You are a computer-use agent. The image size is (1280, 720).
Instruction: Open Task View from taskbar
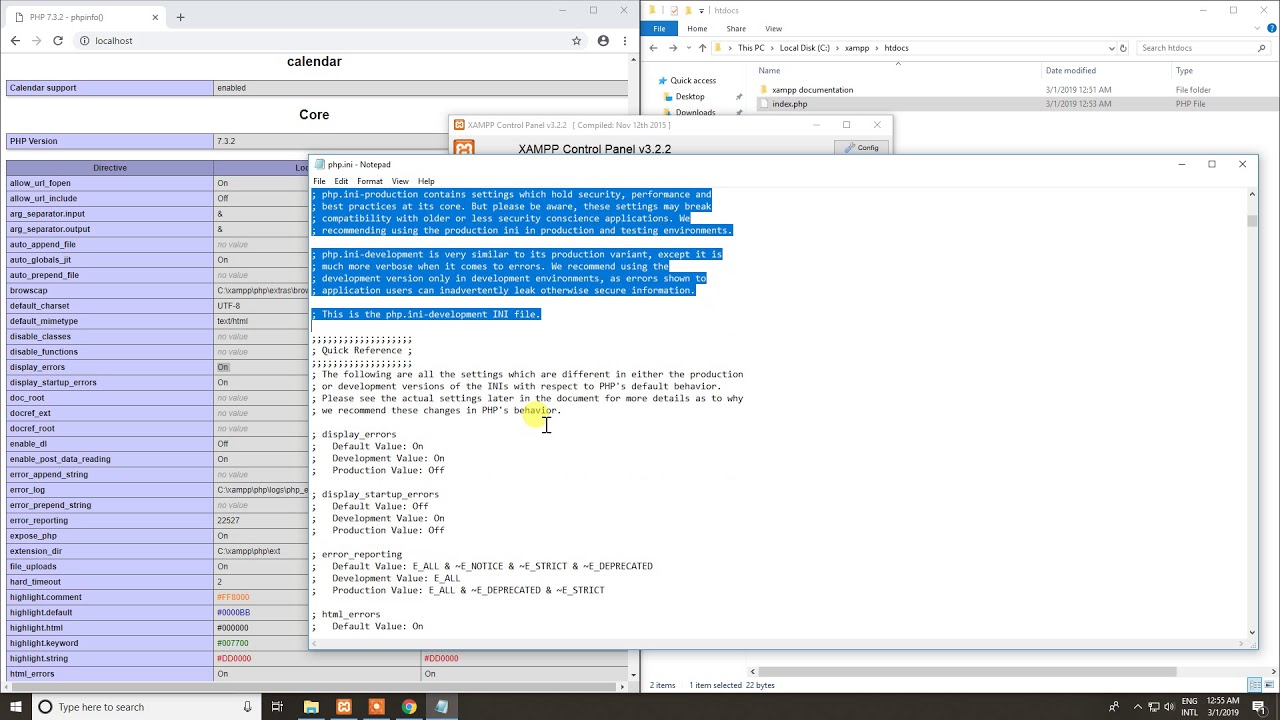click(278, 707)
